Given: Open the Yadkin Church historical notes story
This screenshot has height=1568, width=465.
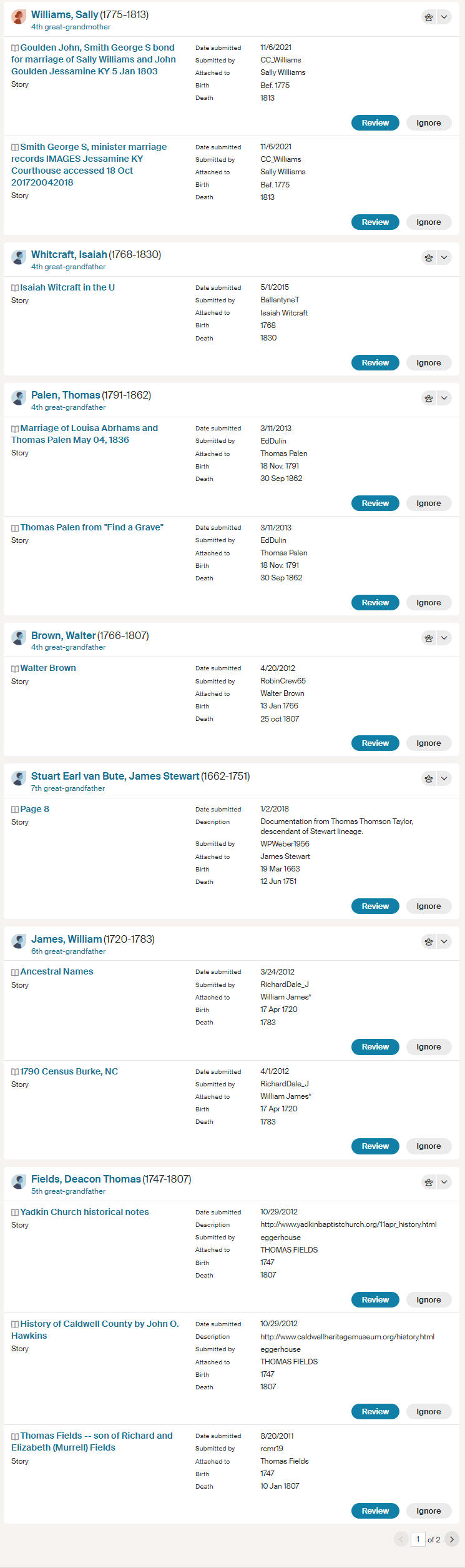Looking at the screenshot, I should click(84, 1212).
